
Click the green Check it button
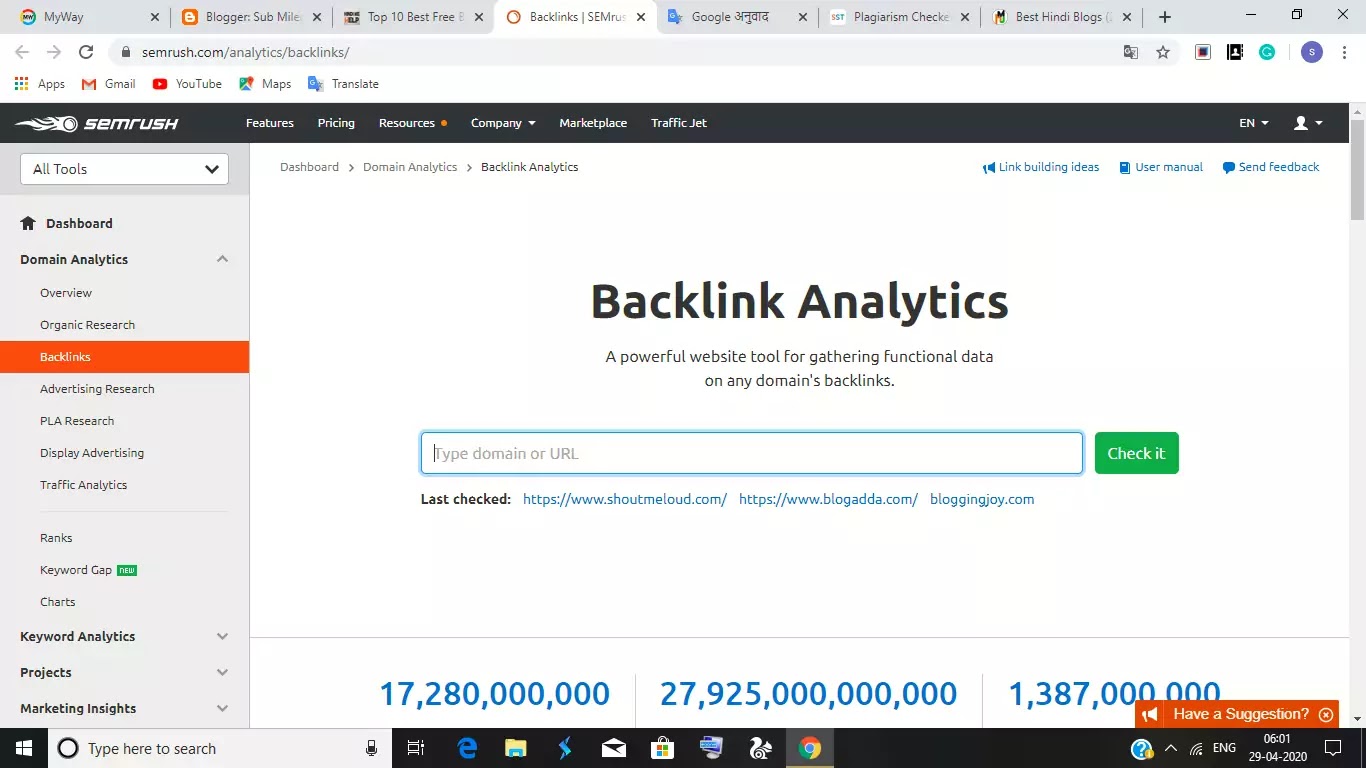point(1137,453)
